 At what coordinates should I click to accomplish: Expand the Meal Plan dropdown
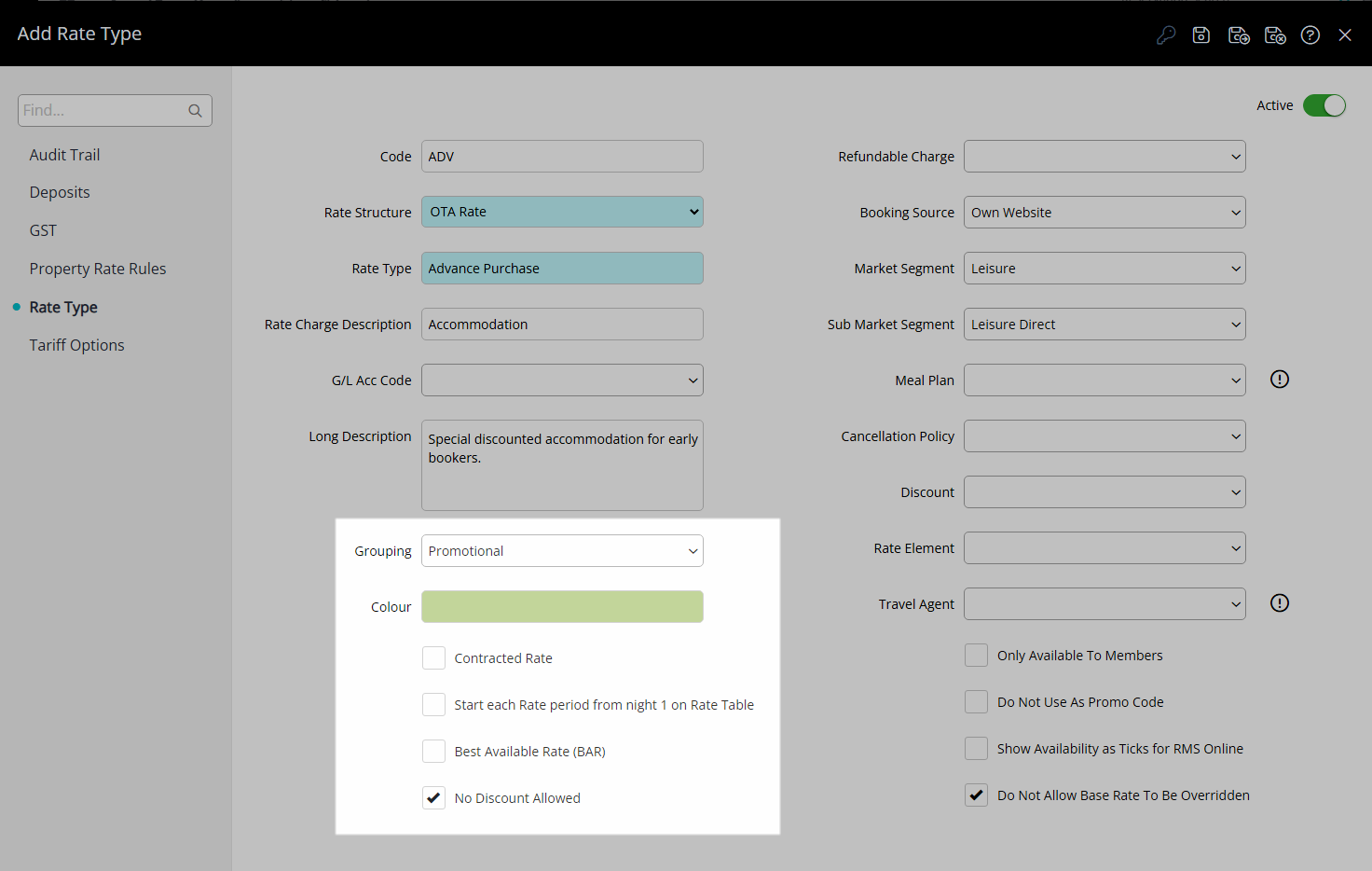coord(1104,380)
